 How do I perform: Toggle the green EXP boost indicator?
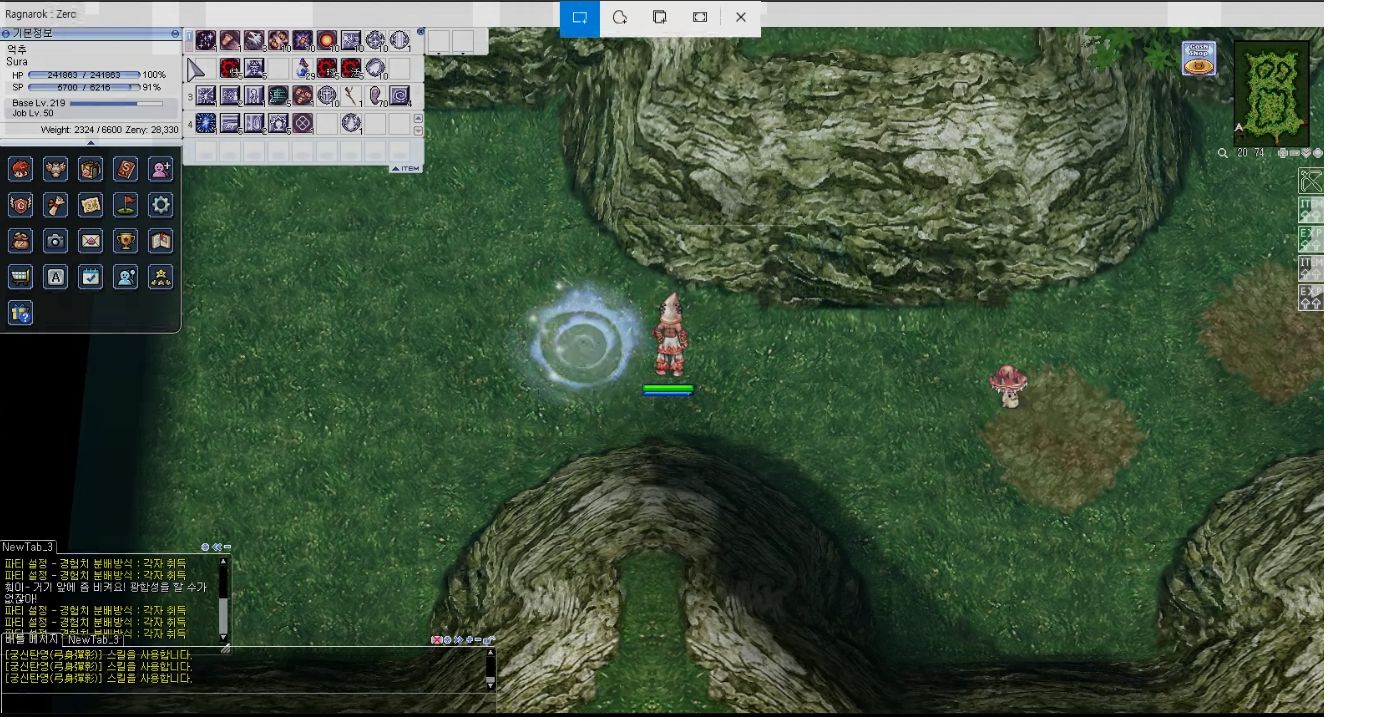pyautogui.click(x=1310, y=239)
